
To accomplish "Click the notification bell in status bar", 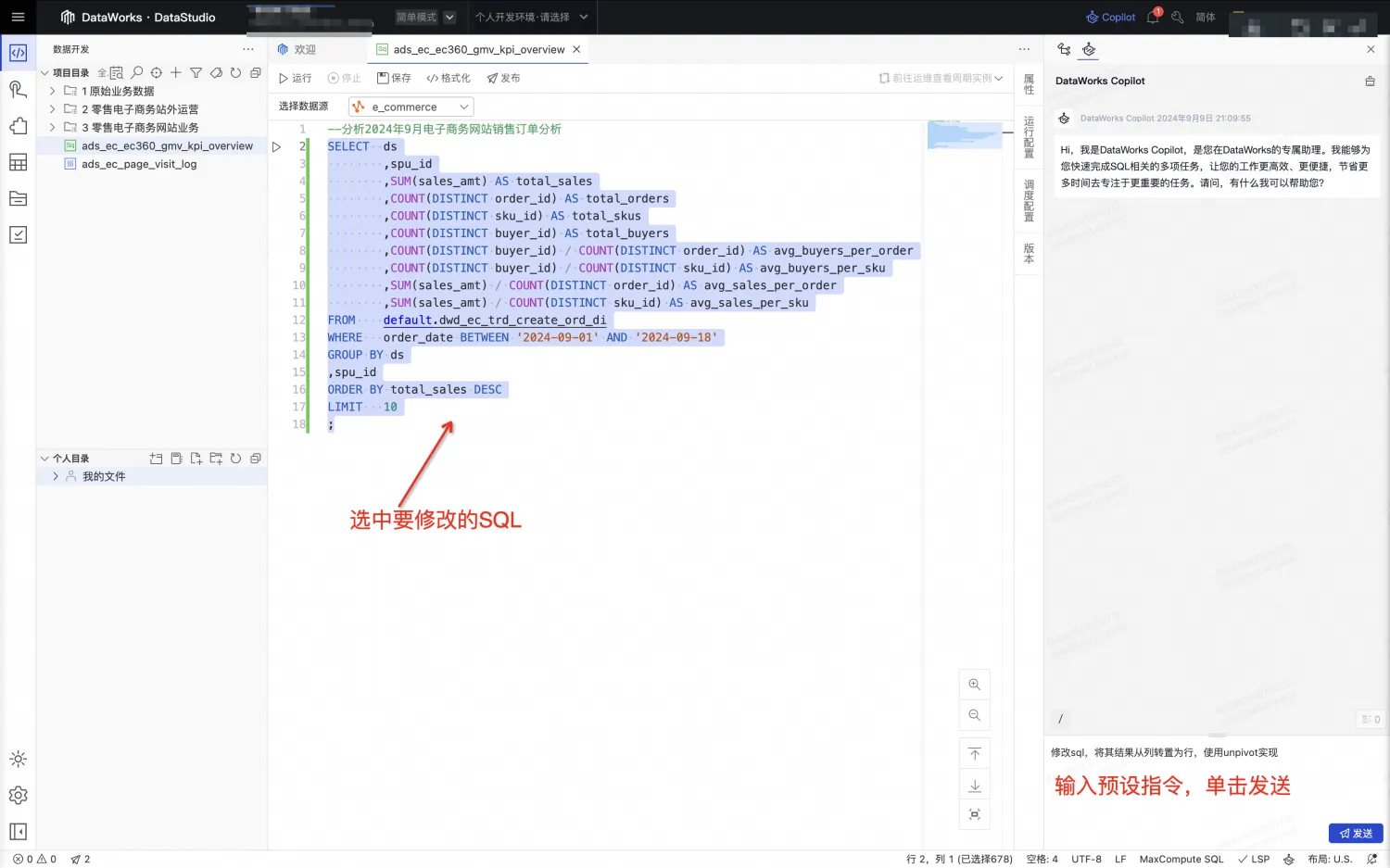I will coord(1371,859).
